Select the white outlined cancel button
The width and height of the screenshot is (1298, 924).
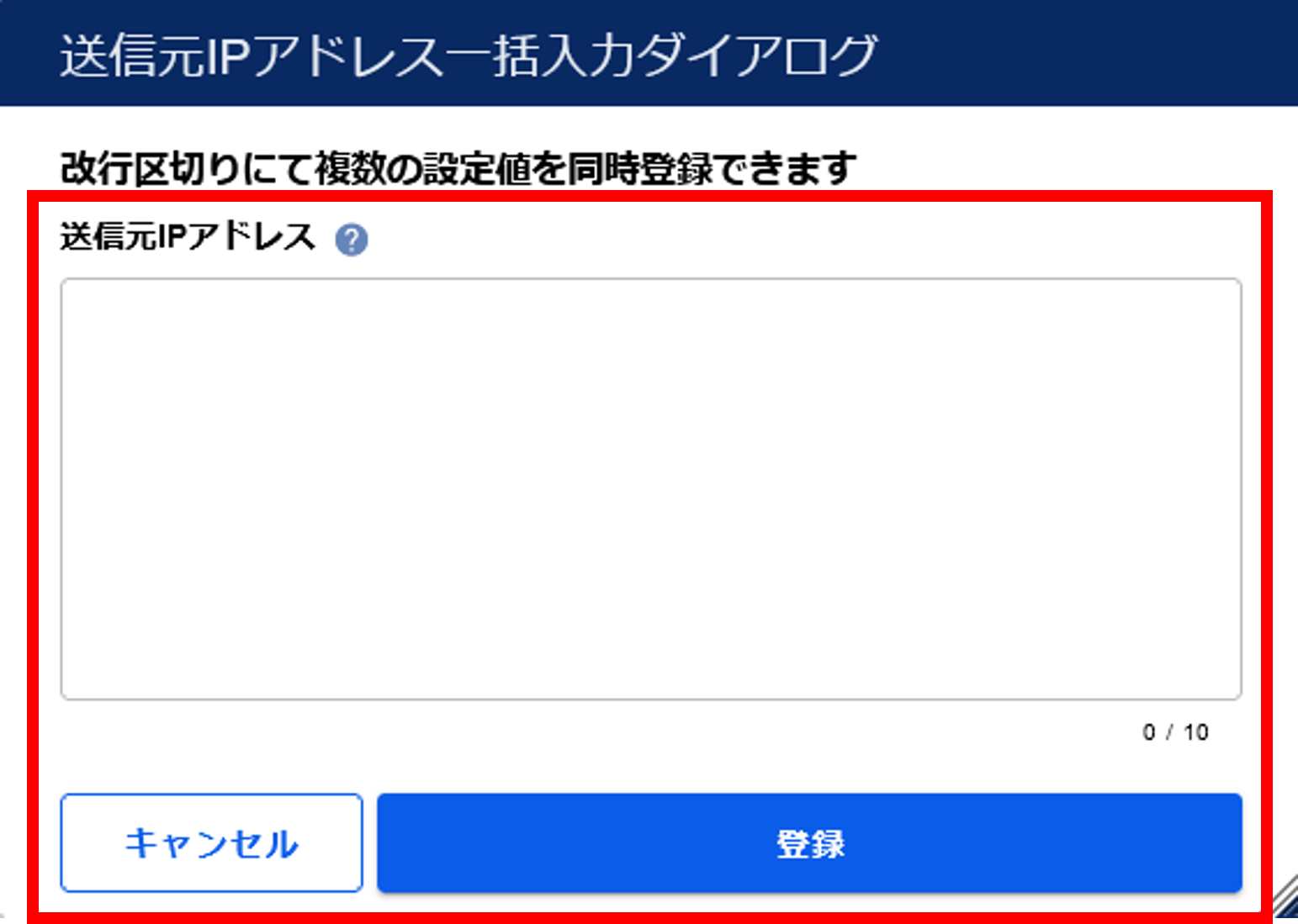[x=211, y=842]
